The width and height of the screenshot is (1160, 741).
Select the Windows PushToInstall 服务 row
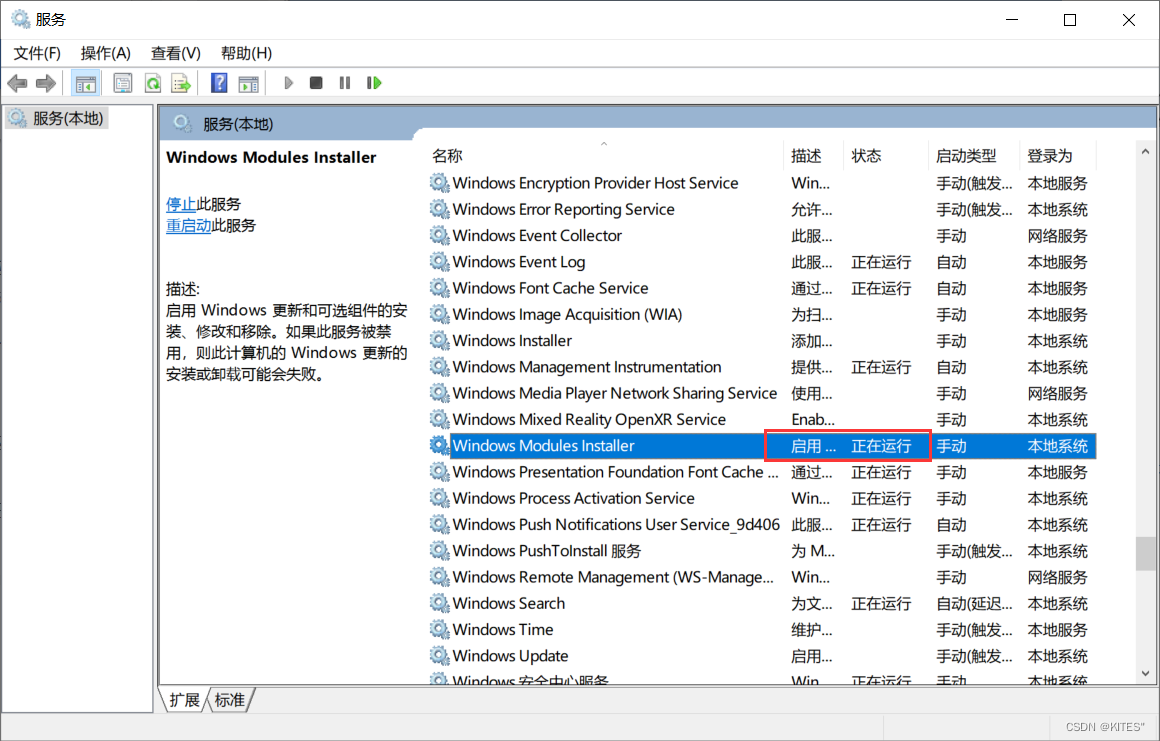[x=762, y=551]
